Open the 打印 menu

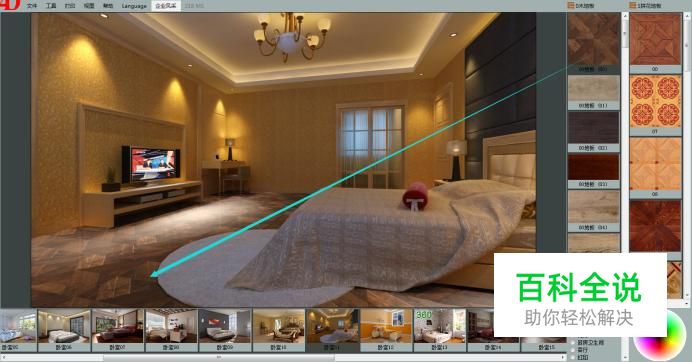pos(70,6)
